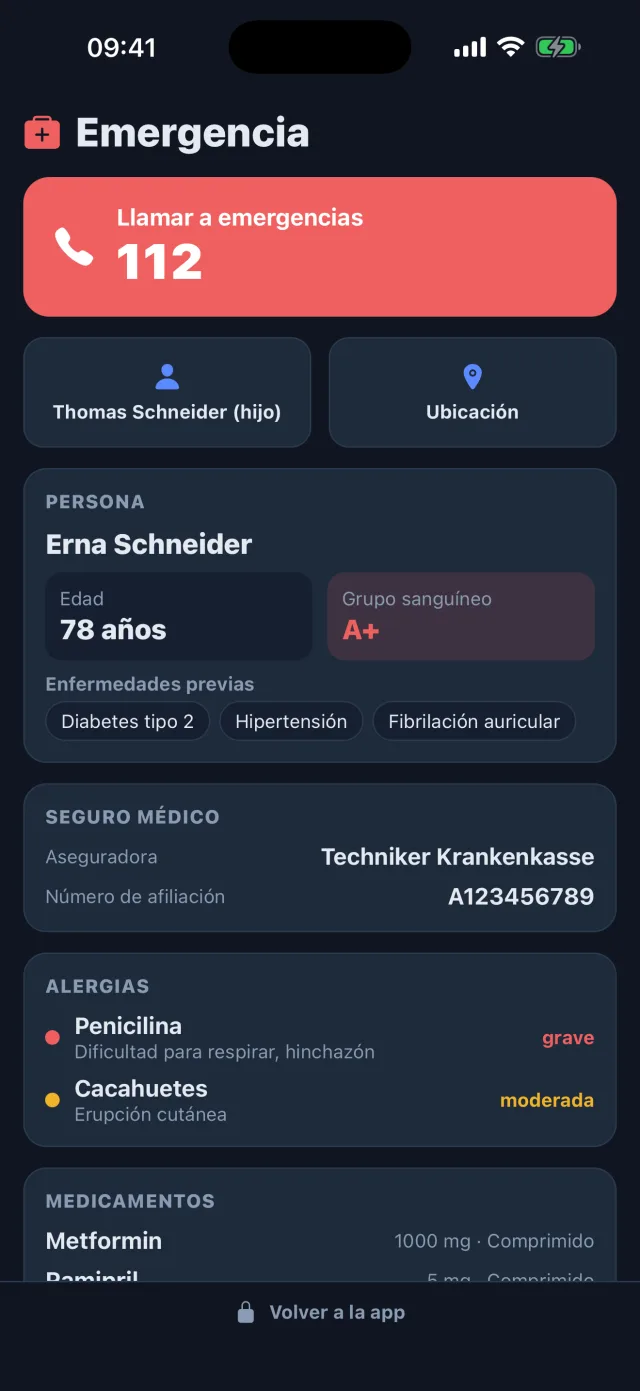Tap the Fibrilación auricular chip
Image resolution: width=640 pixels, height=1391 pixels.
474,721
